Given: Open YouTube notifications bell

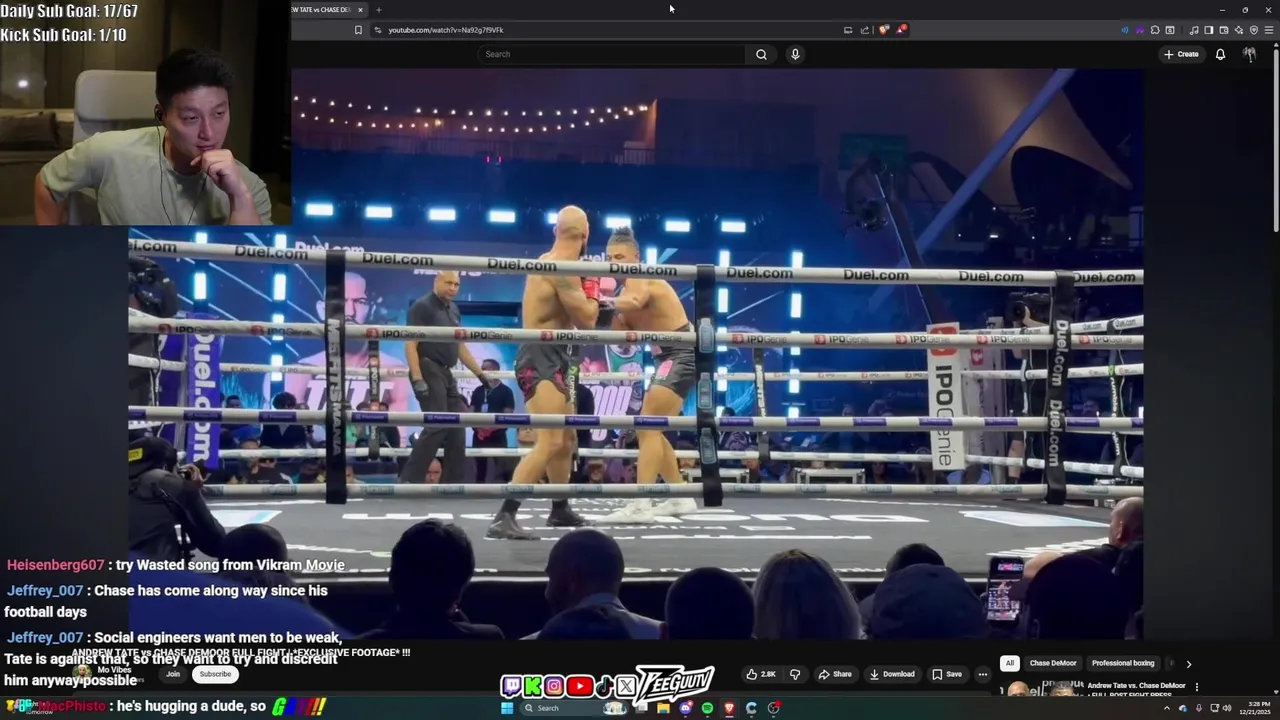Looking at the screenshot, I should coord(1220,54).
